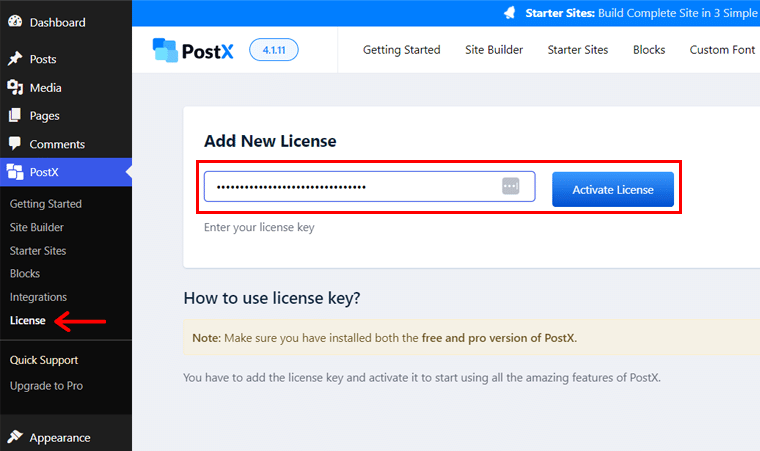The image size is (760, 451).
Task: Switch to the Site Builder top tab
Action: 494,50
